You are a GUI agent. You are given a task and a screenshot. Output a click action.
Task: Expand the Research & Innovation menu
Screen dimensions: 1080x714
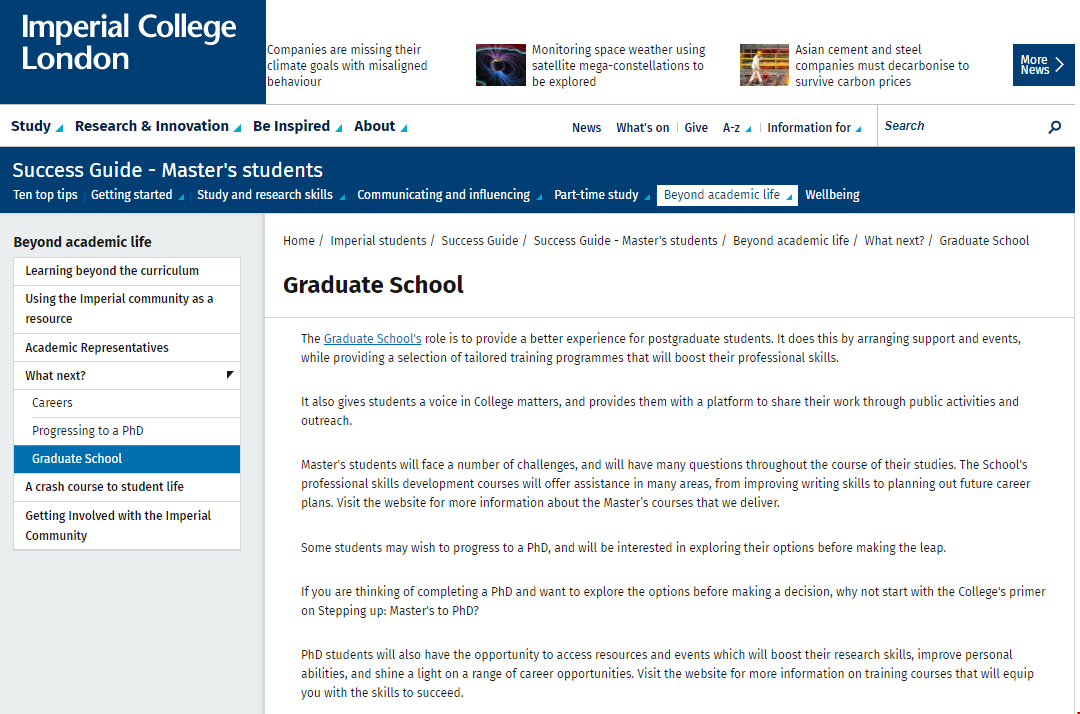157,126
